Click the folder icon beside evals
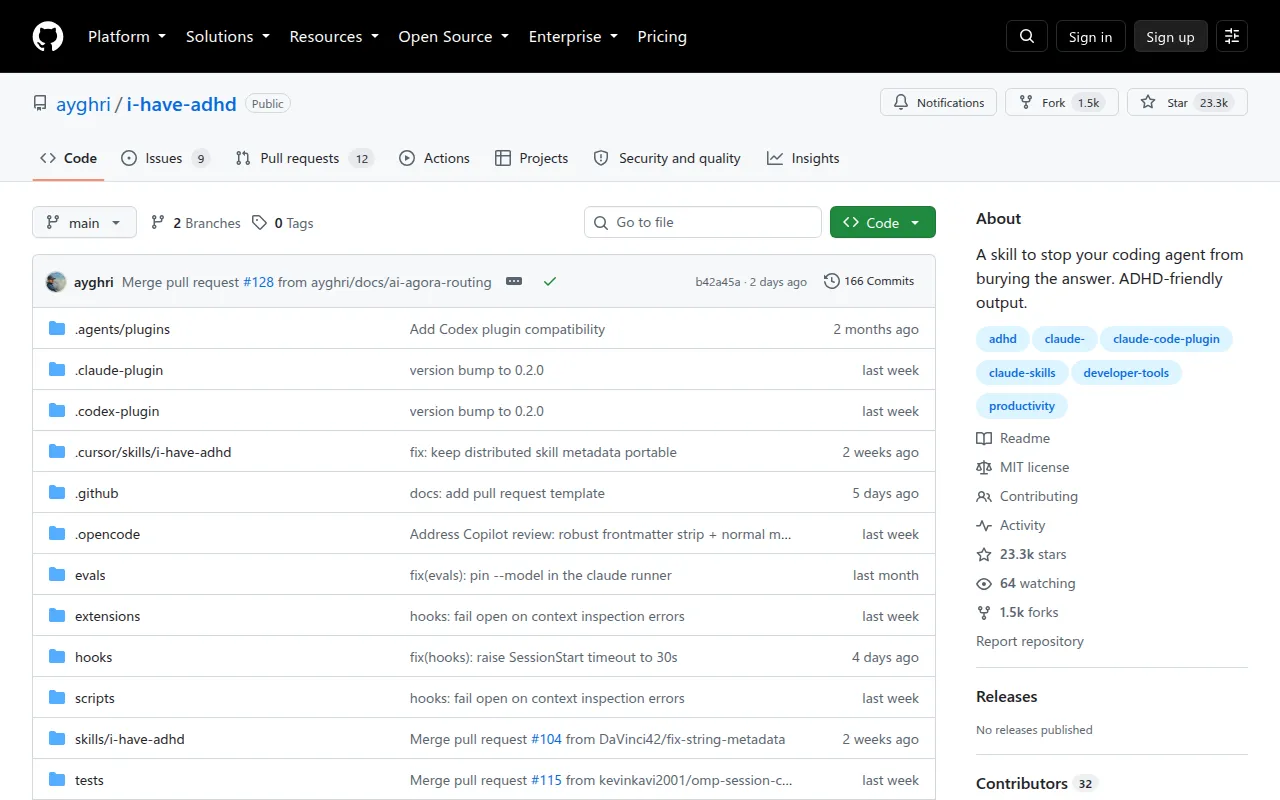This screenshot has width=1280, height=800. click(x=57, y=575)
